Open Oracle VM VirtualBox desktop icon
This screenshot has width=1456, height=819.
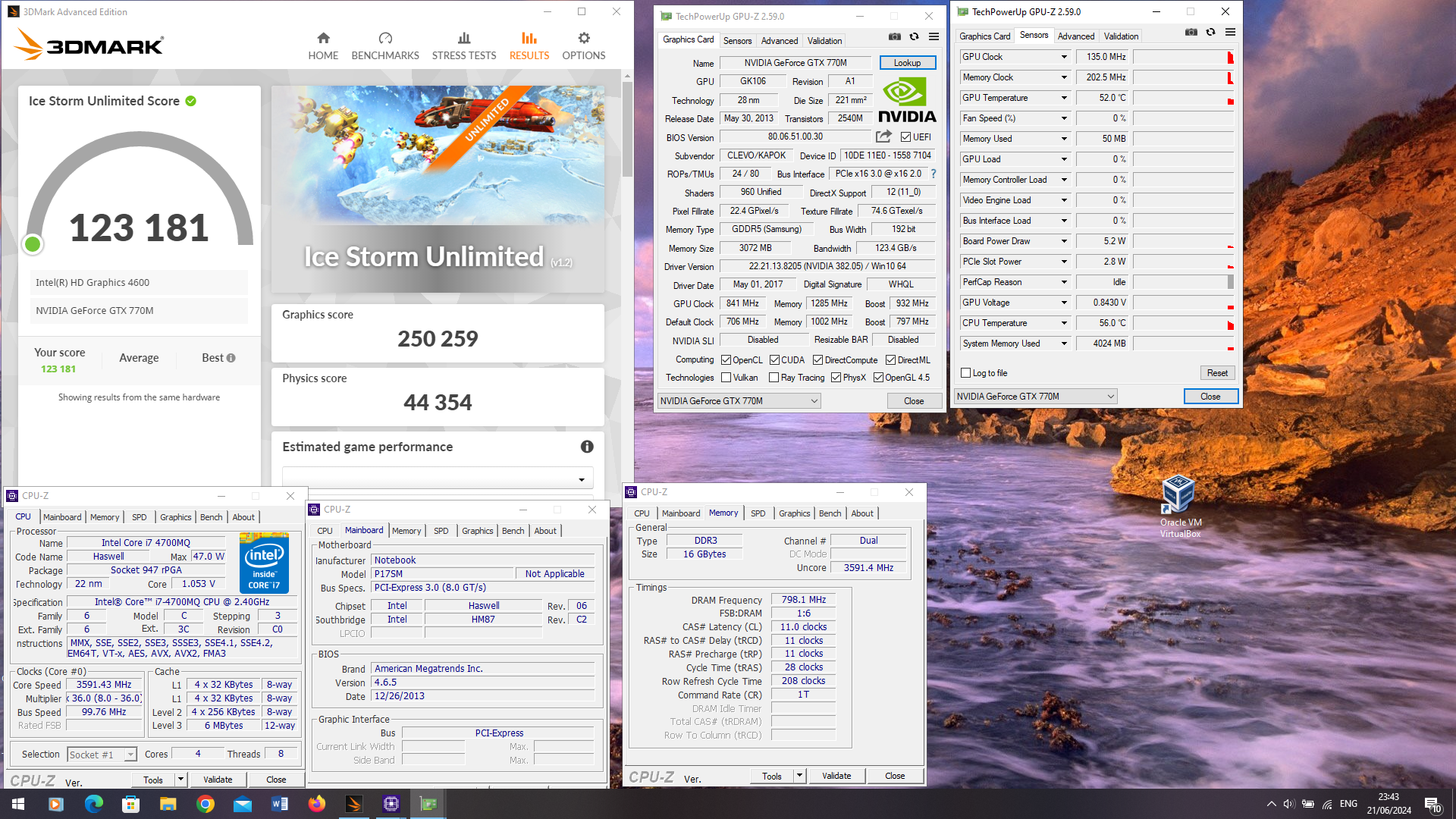coord(1180,506)
